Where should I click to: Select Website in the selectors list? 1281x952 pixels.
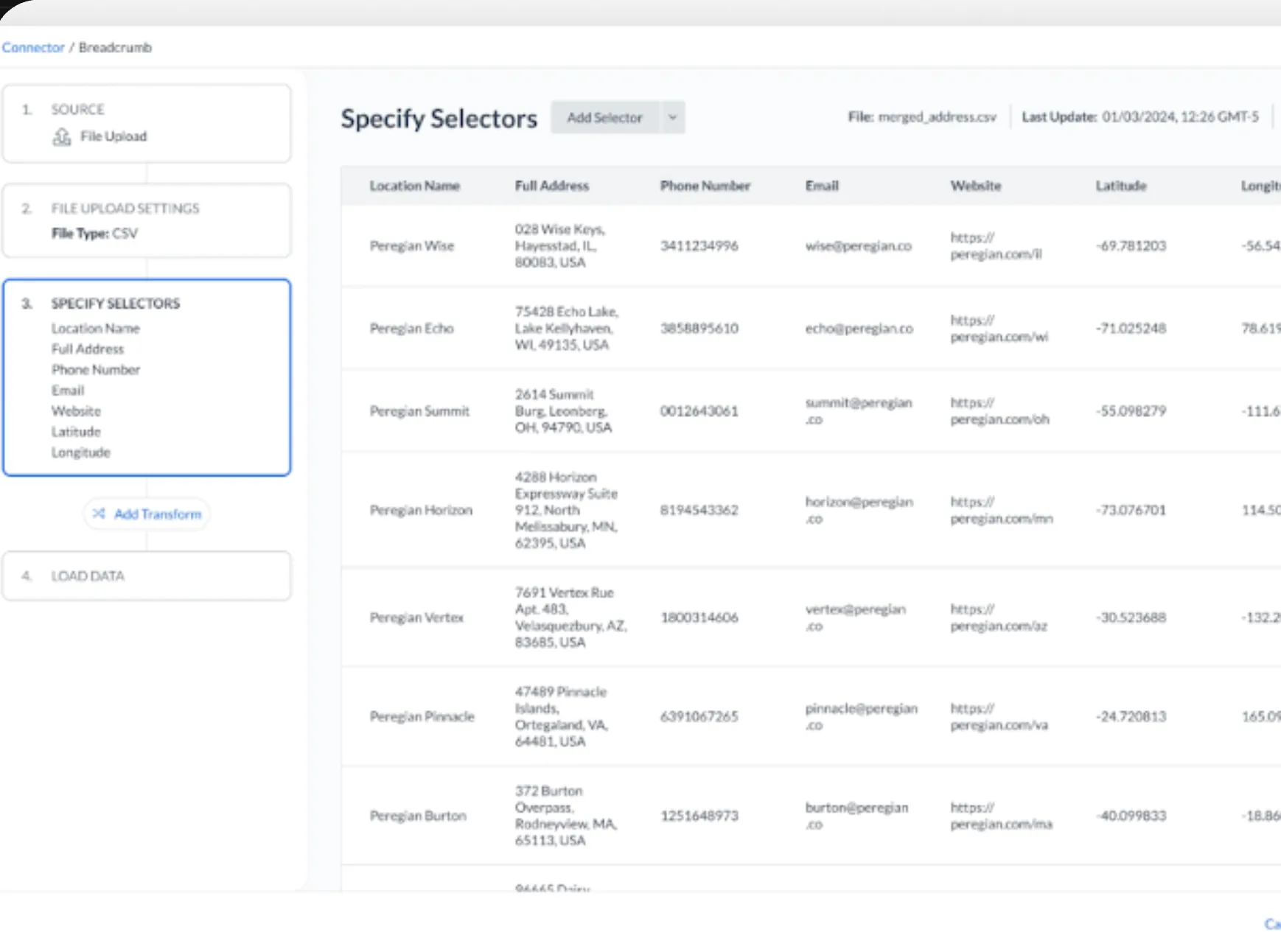(75, 411)
